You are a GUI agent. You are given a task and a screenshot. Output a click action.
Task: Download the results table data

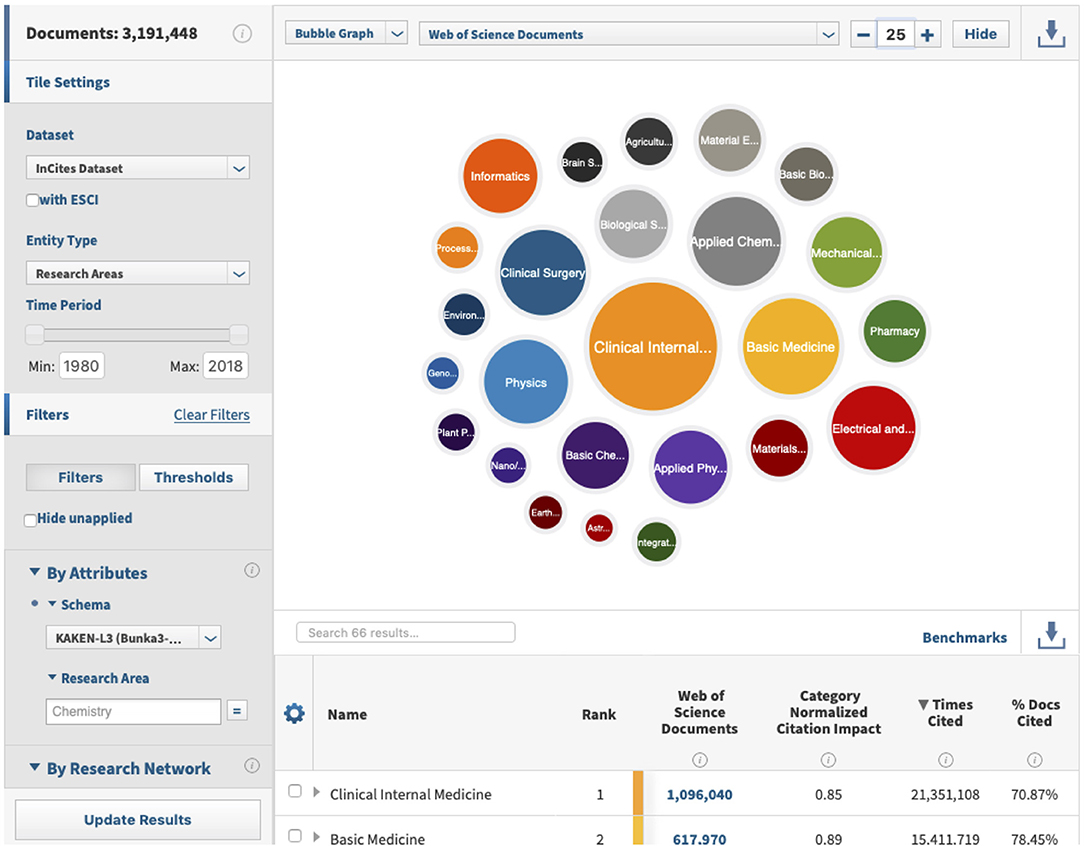click(x=1051, y=634)
